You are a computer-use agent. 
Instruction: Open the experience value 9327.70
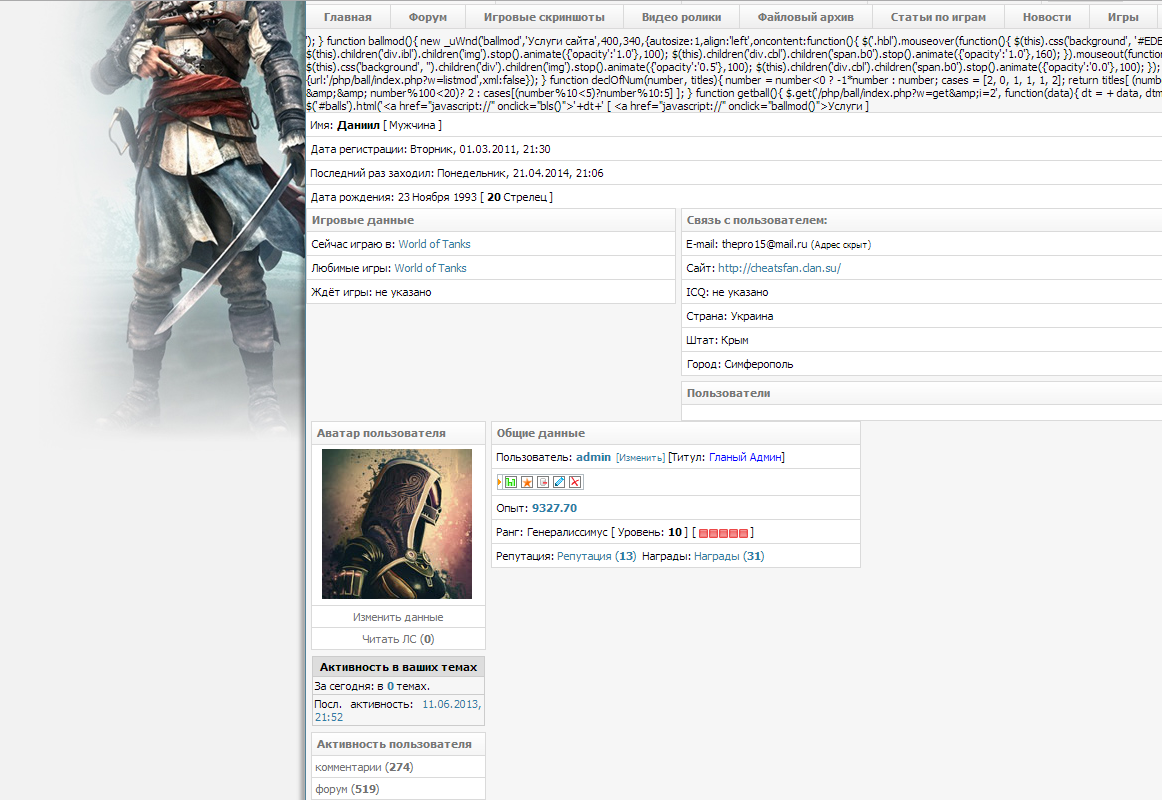[x=554, y=508]
